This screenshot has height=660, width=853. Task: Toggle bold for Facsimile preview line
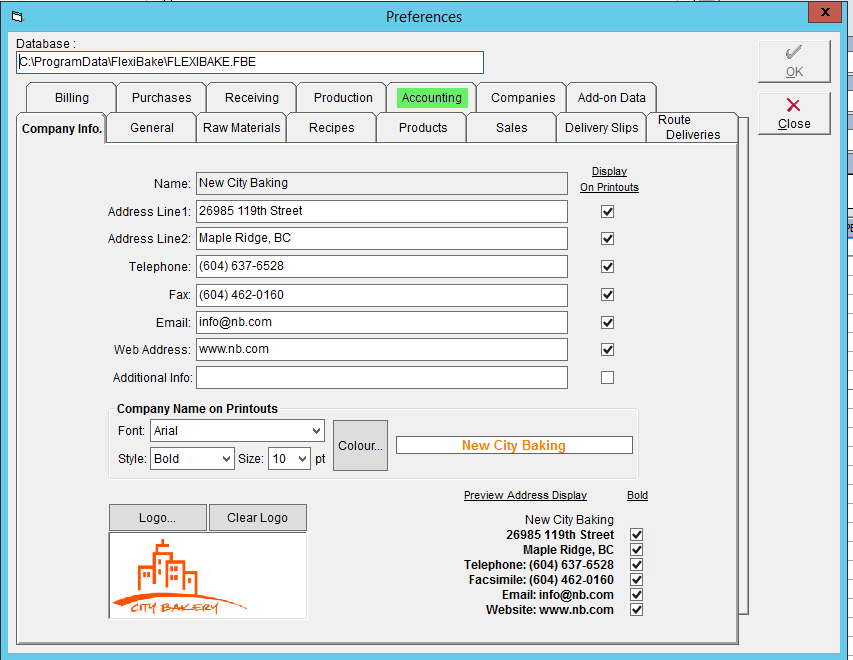coord(636,579)
